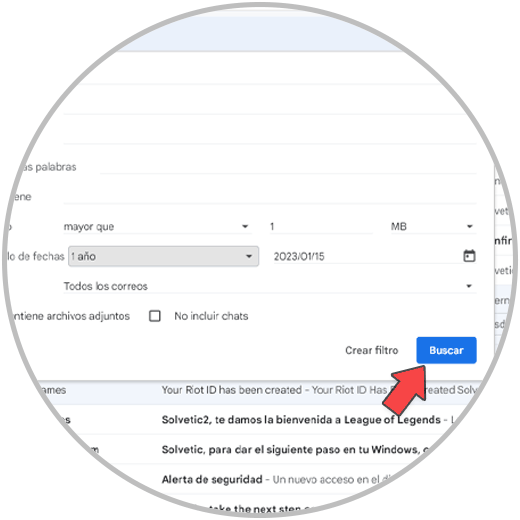Image resolution: width=520 pixels, height=520 pixels.
Task: Expand the mayor que size dropdown
Action: point(157,227)
